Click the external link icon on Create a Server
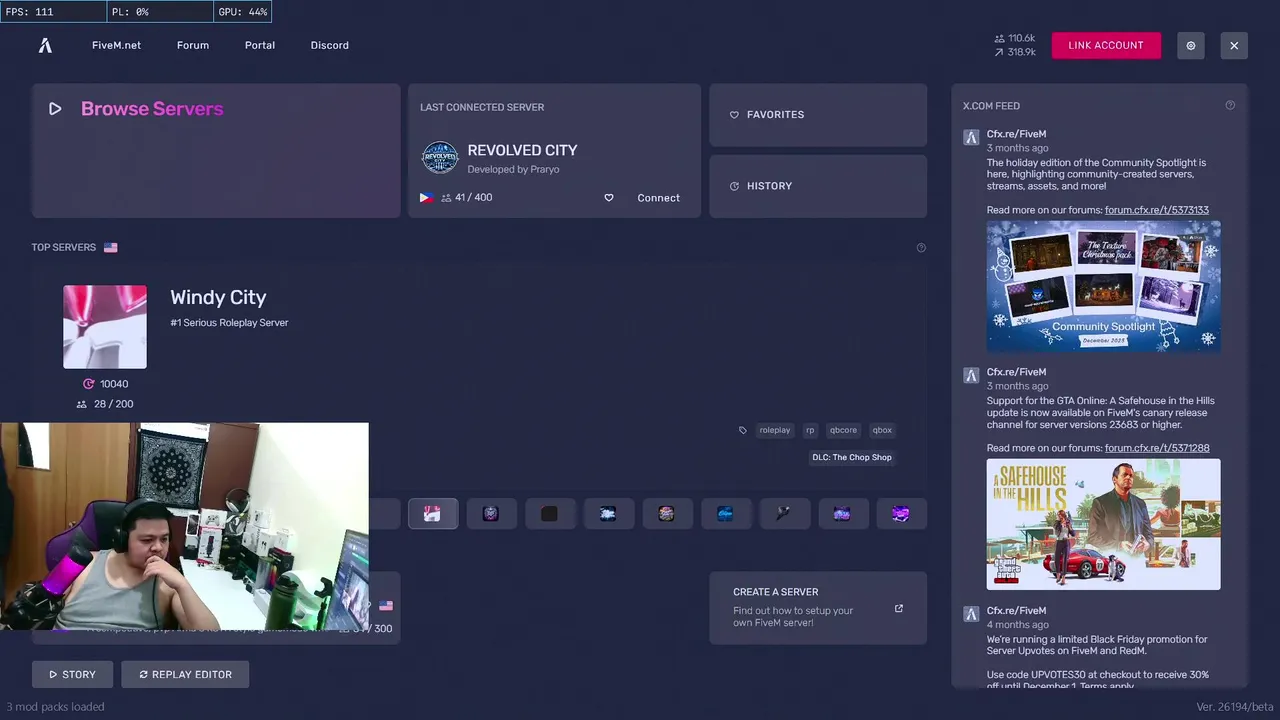This screenshot has height=720, width=1280. 898,608
